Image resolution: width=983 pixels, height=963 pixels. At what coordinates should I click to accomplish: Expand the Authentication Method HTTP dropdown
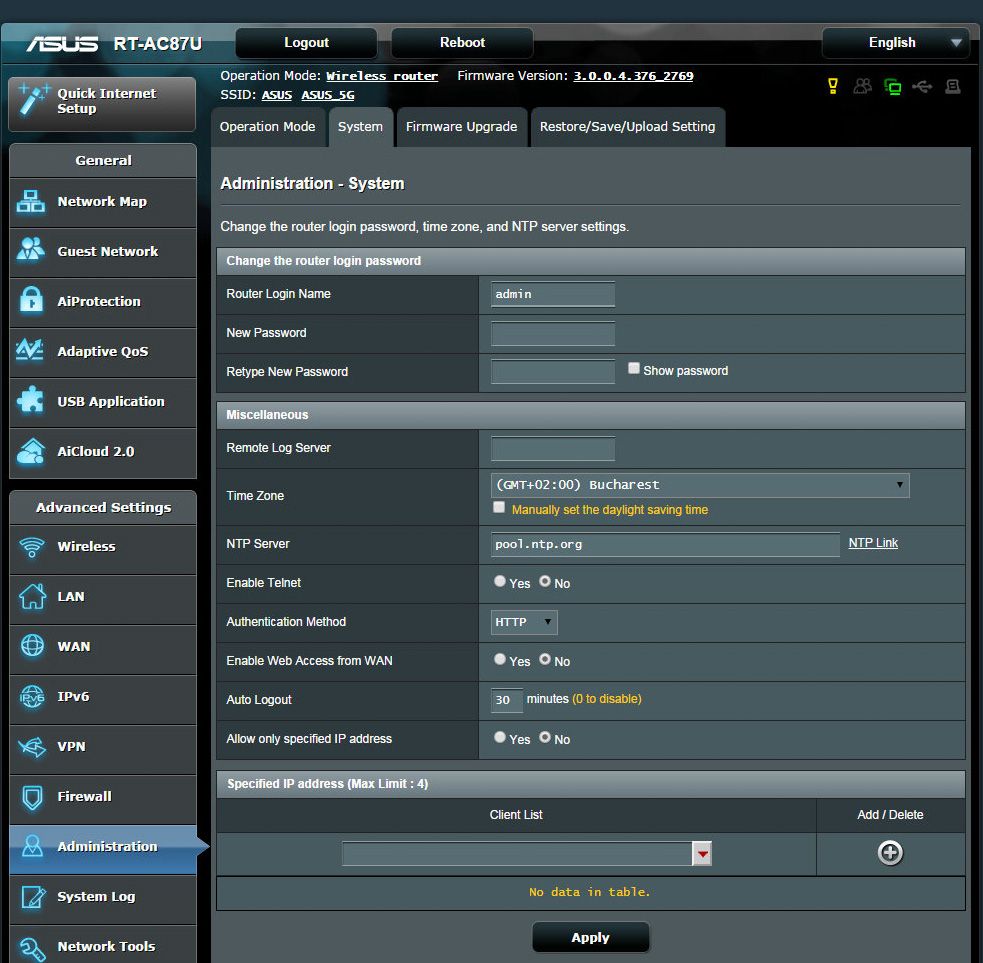(x=524, y=622)
